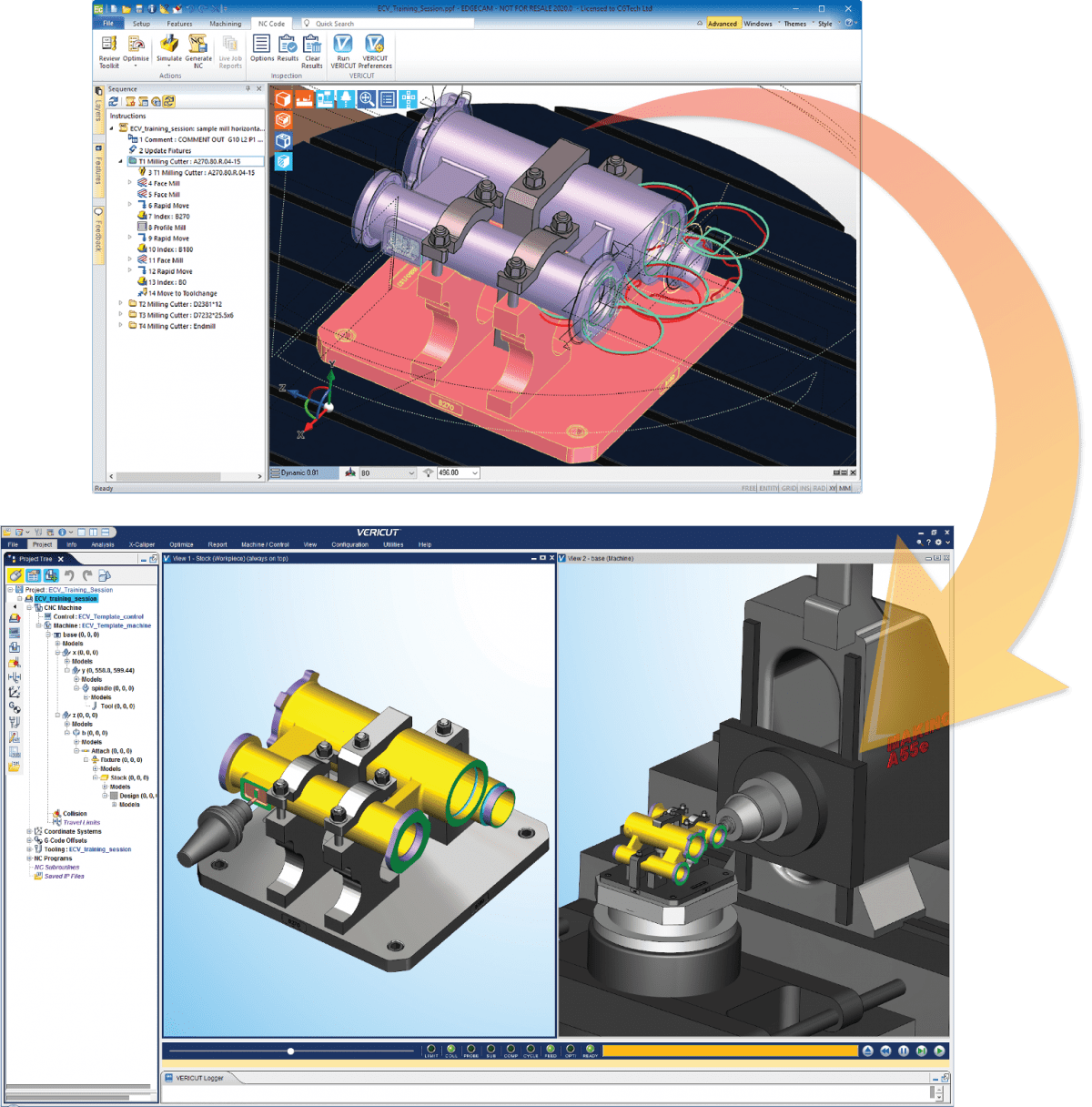Open the Review Toolkit
Screen dimensions: 1092x1107
(x=107, y=46)
